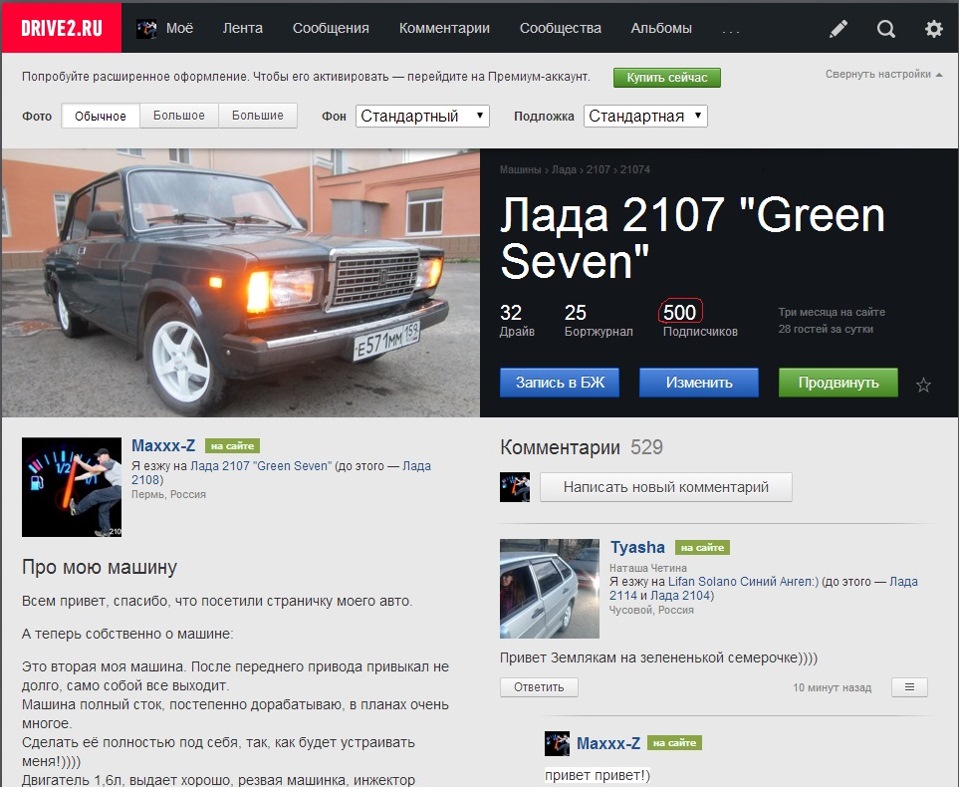Open the search magnifier icon
The width and height of the screenshot is (960, 788).
(x=885, y=28)
